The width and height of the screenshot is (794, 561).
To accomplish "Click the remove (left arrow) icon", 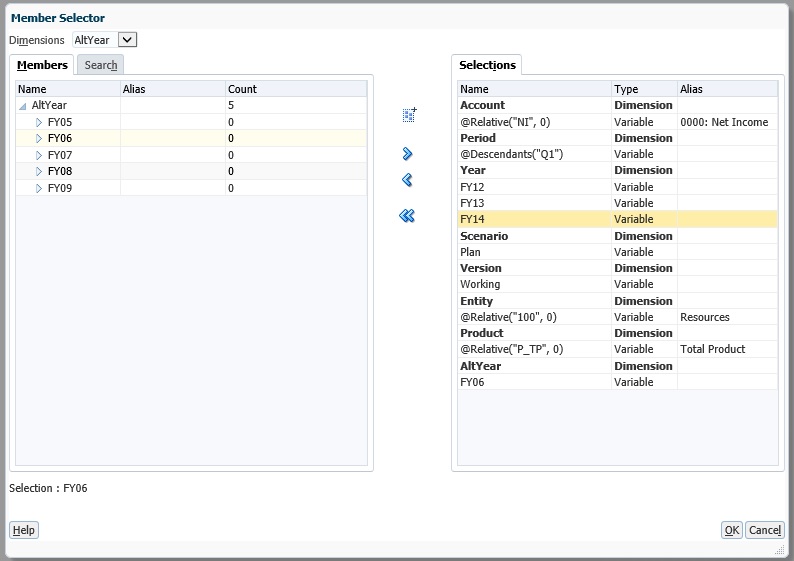I will 407,180.
